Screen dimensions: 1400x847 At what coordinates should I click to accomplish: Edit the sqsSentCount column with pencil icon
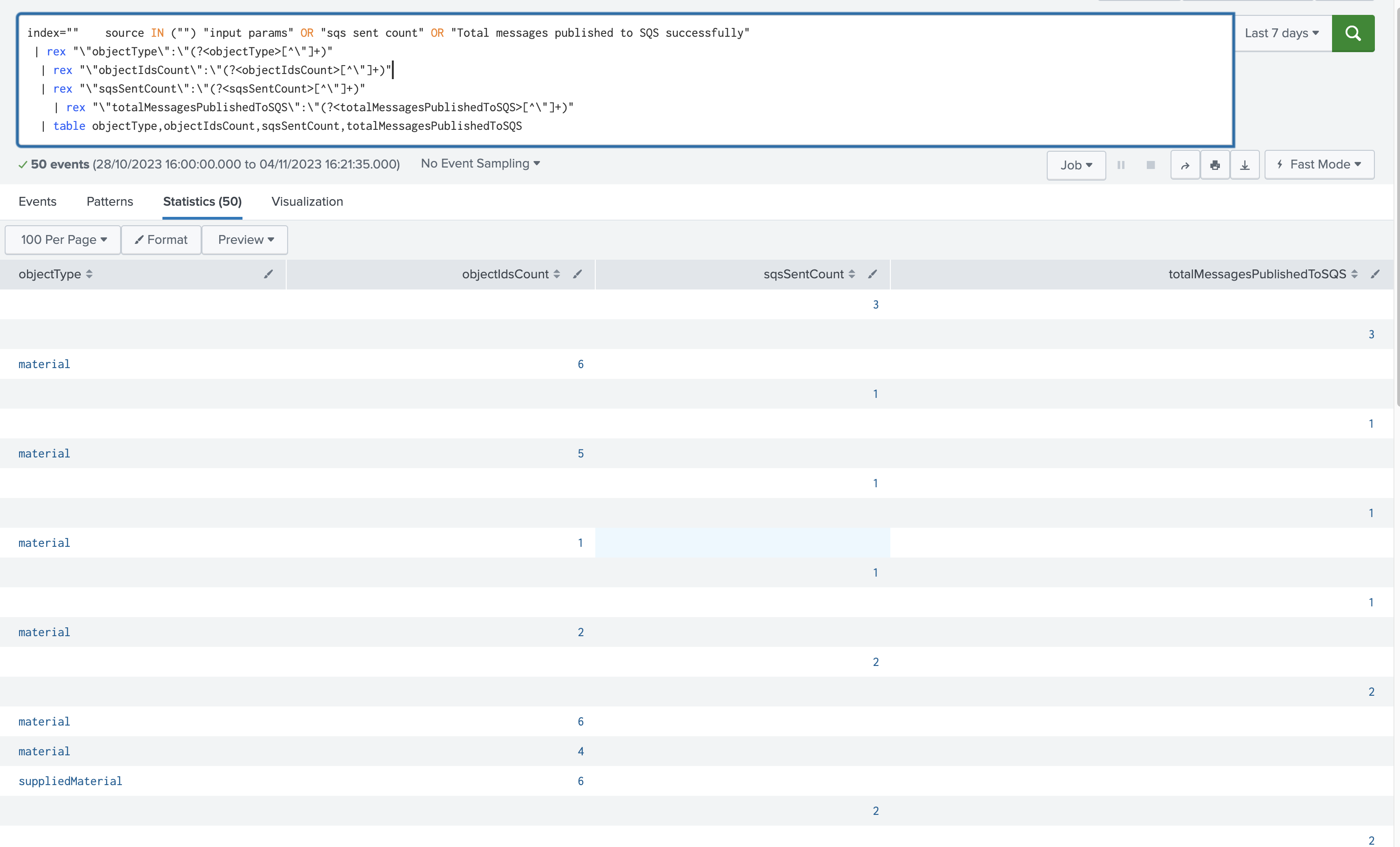(x=873, y=275)
